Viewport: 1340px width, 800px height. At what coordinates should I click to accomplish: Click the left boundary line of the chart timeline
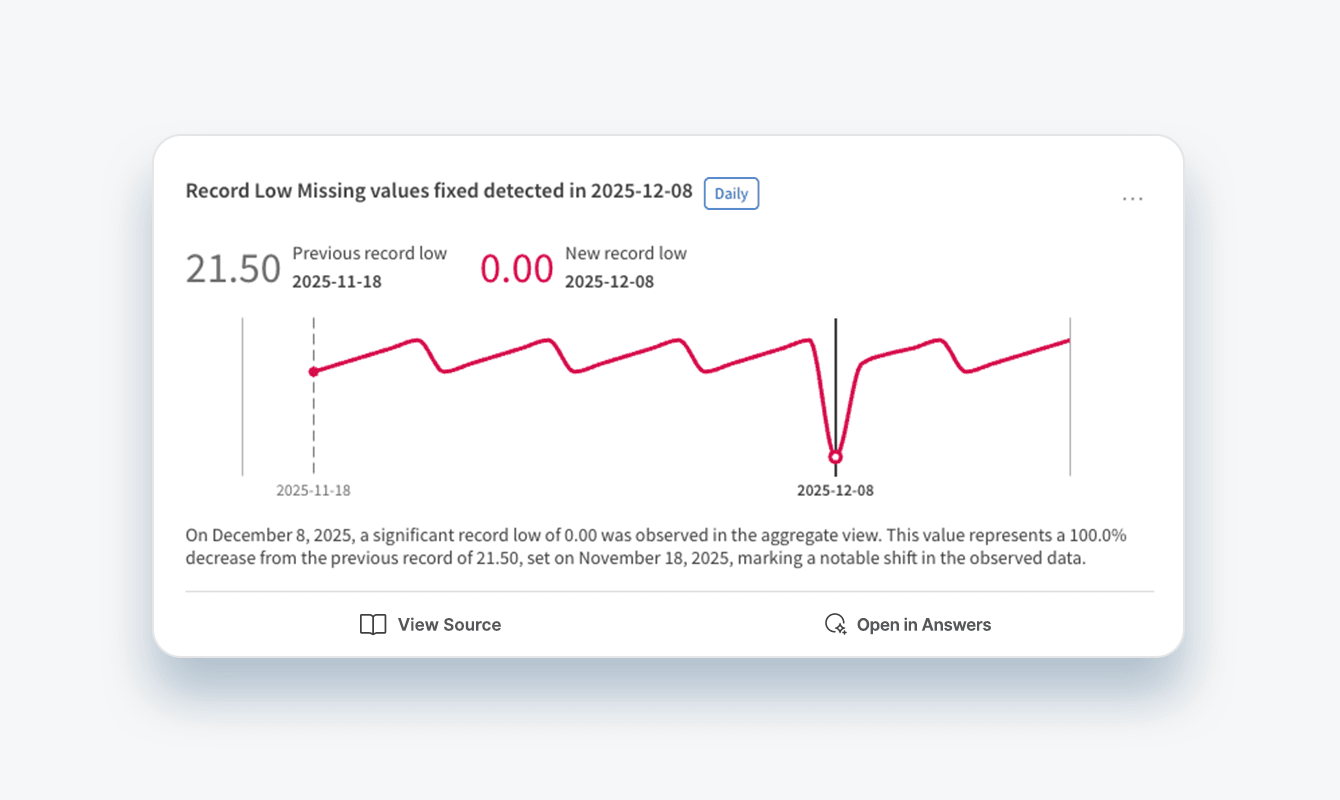pyautogui.click(x=243, y=395)
